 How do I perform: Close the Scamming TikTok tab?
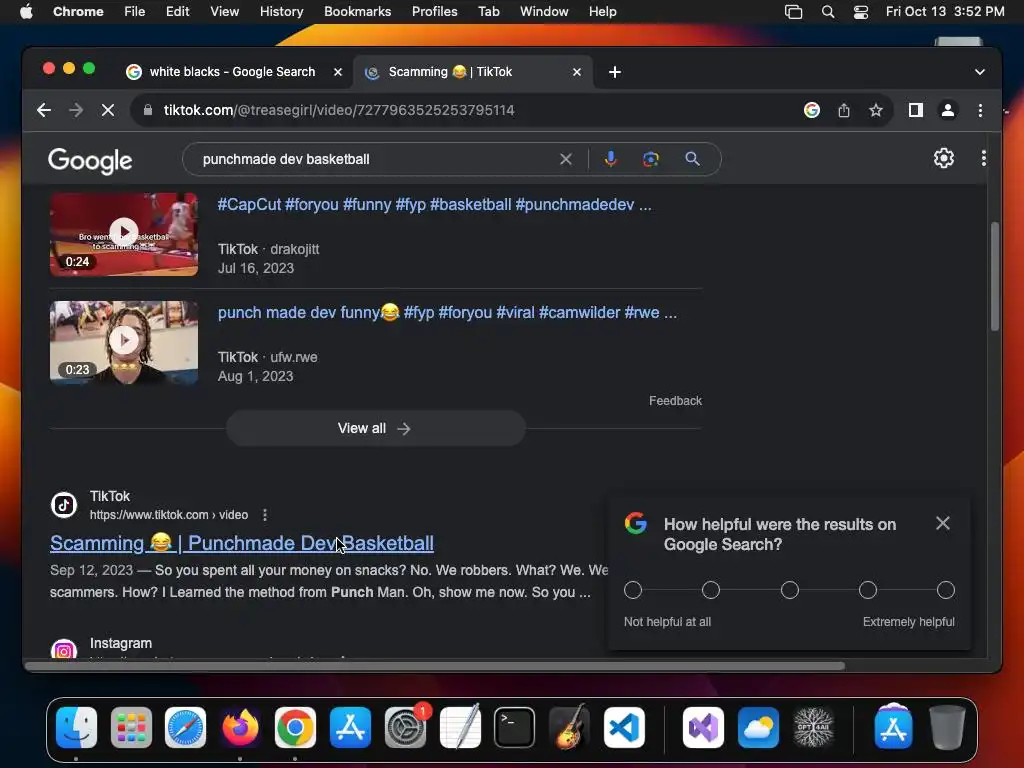pos(577,72)
